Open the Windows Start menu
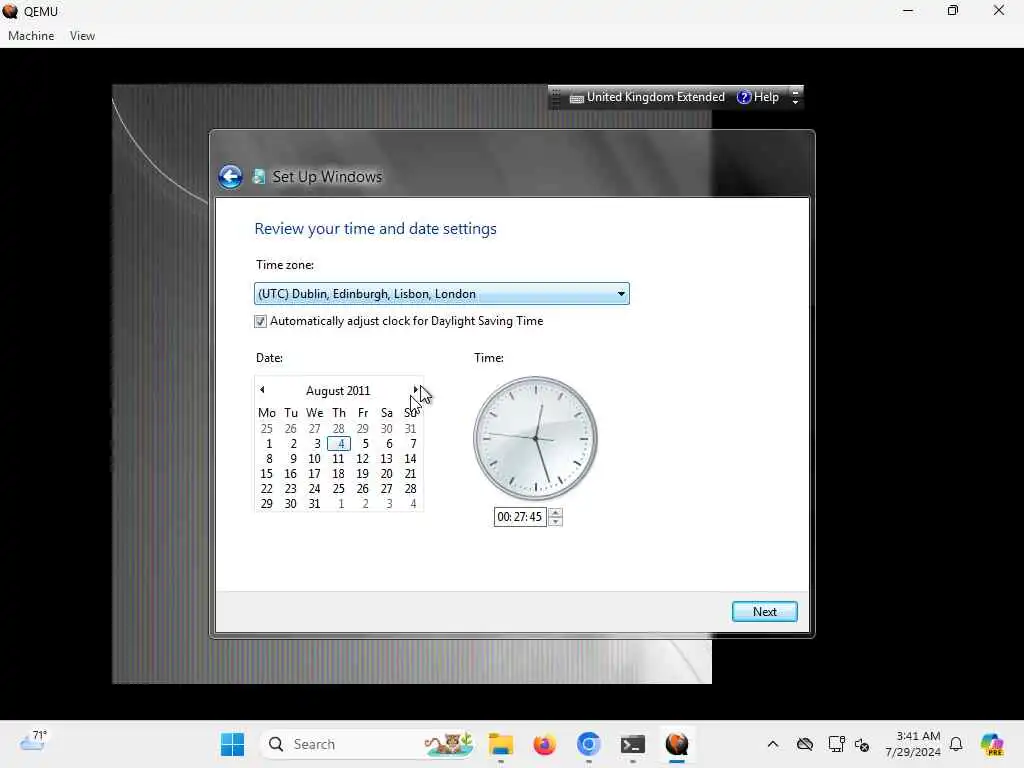Screen dimensions: 1024x768 (x=232, y=744)
